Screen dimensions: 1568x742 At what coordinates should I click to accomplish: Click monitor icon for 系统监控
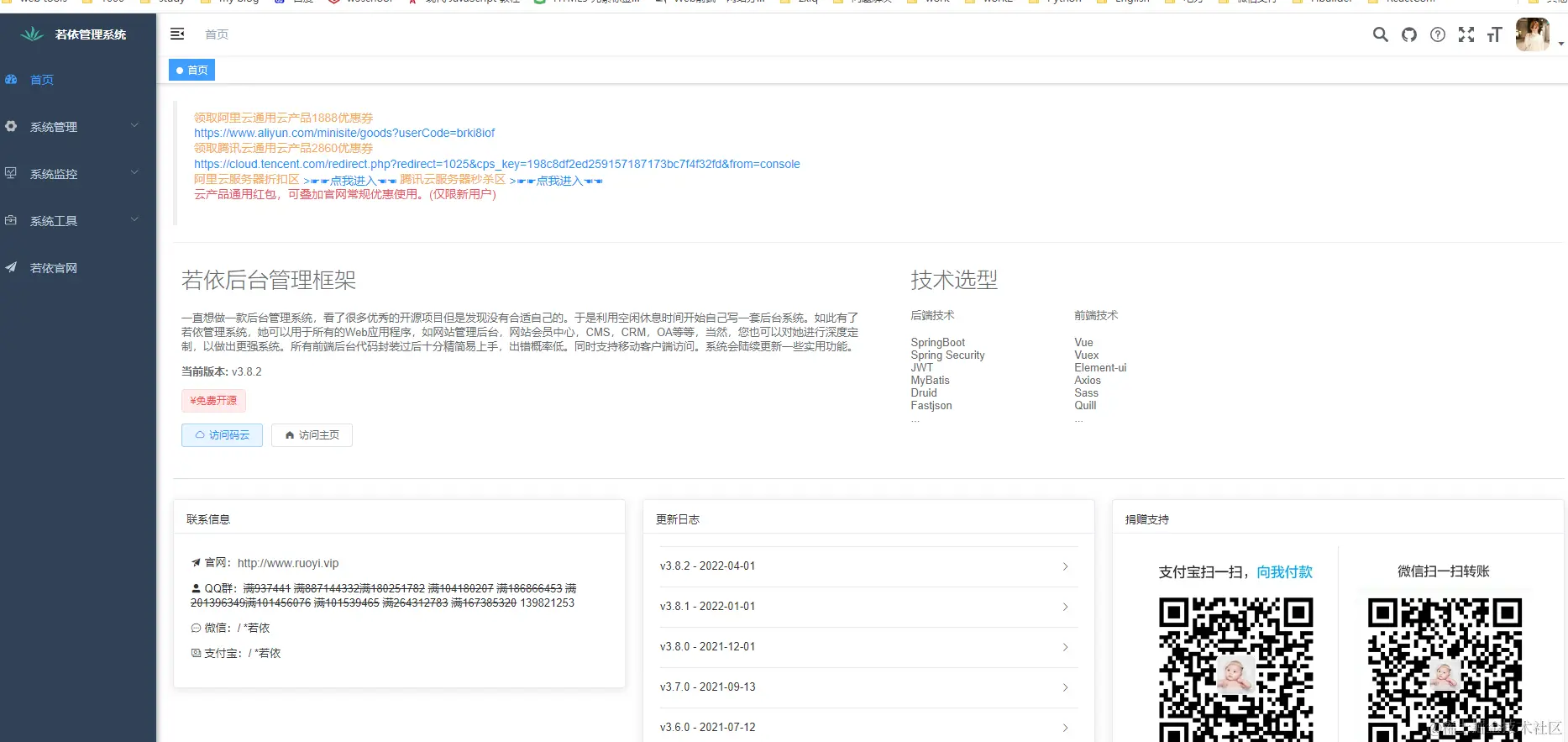click(x=11, y=173)
